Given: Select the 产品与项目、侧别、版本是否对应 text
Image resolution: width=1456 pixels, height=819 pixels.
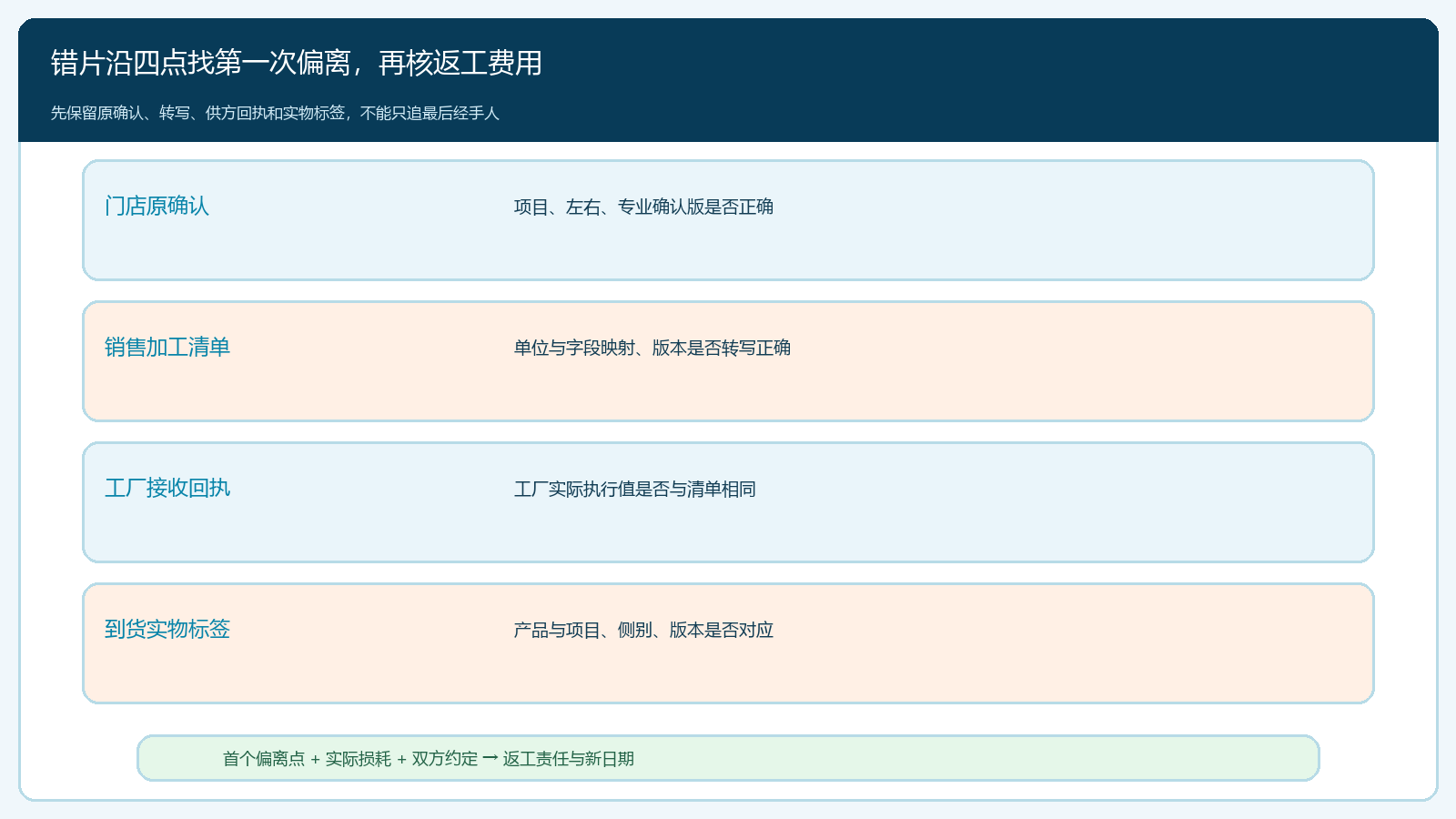Looking at the screenshot, I should point(643,630).
